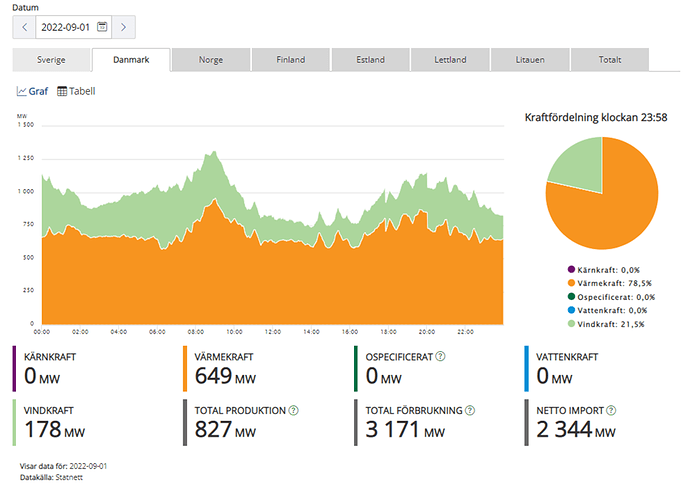This screenshot has height=489, width=690.
Task: Open help icon beside Total Produktion
Action: (x=292, y=410)
